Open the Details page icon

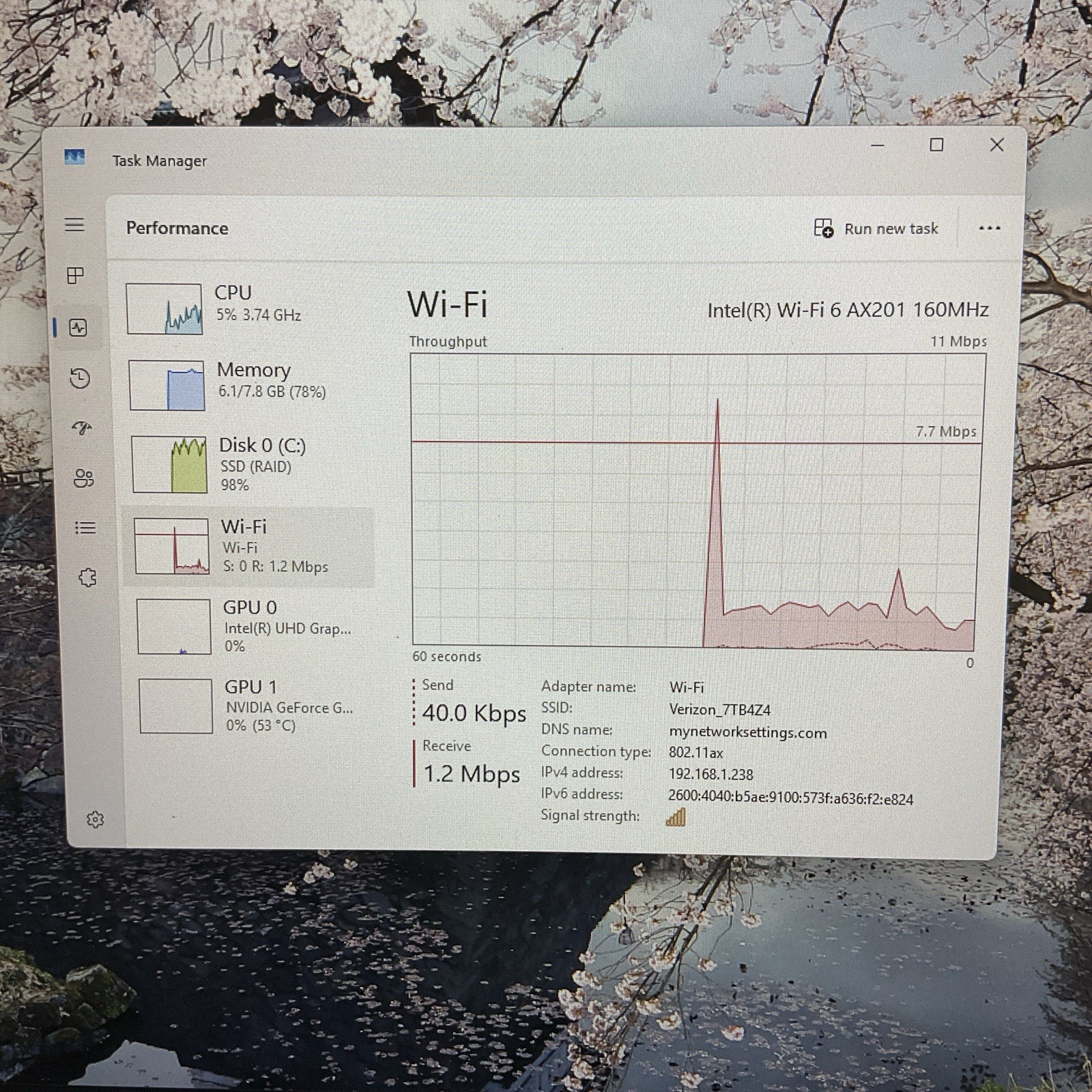[x=85, y=528]
